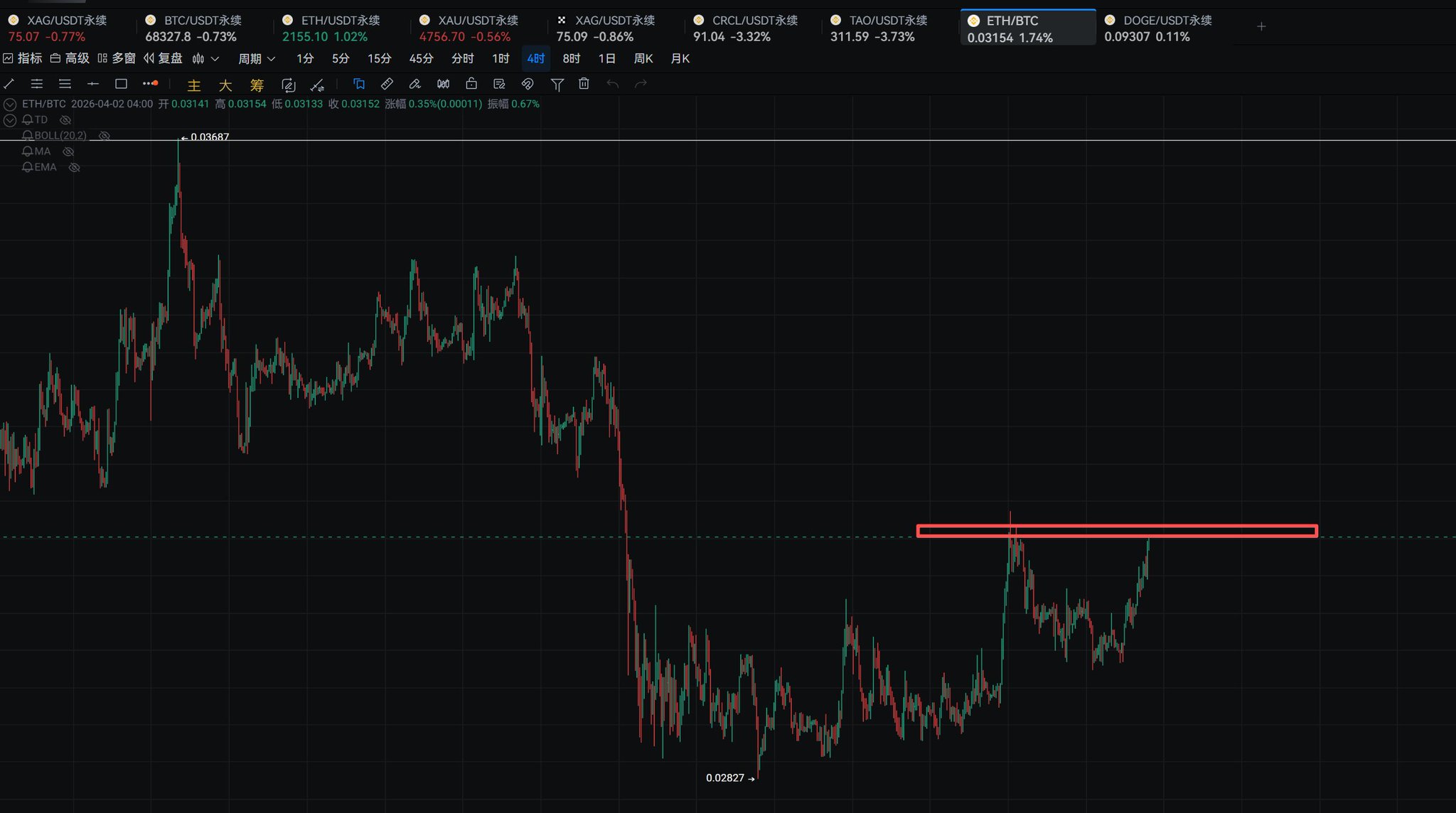
Task: Click the trash delete drawings icon
Action: click(584, 84)
